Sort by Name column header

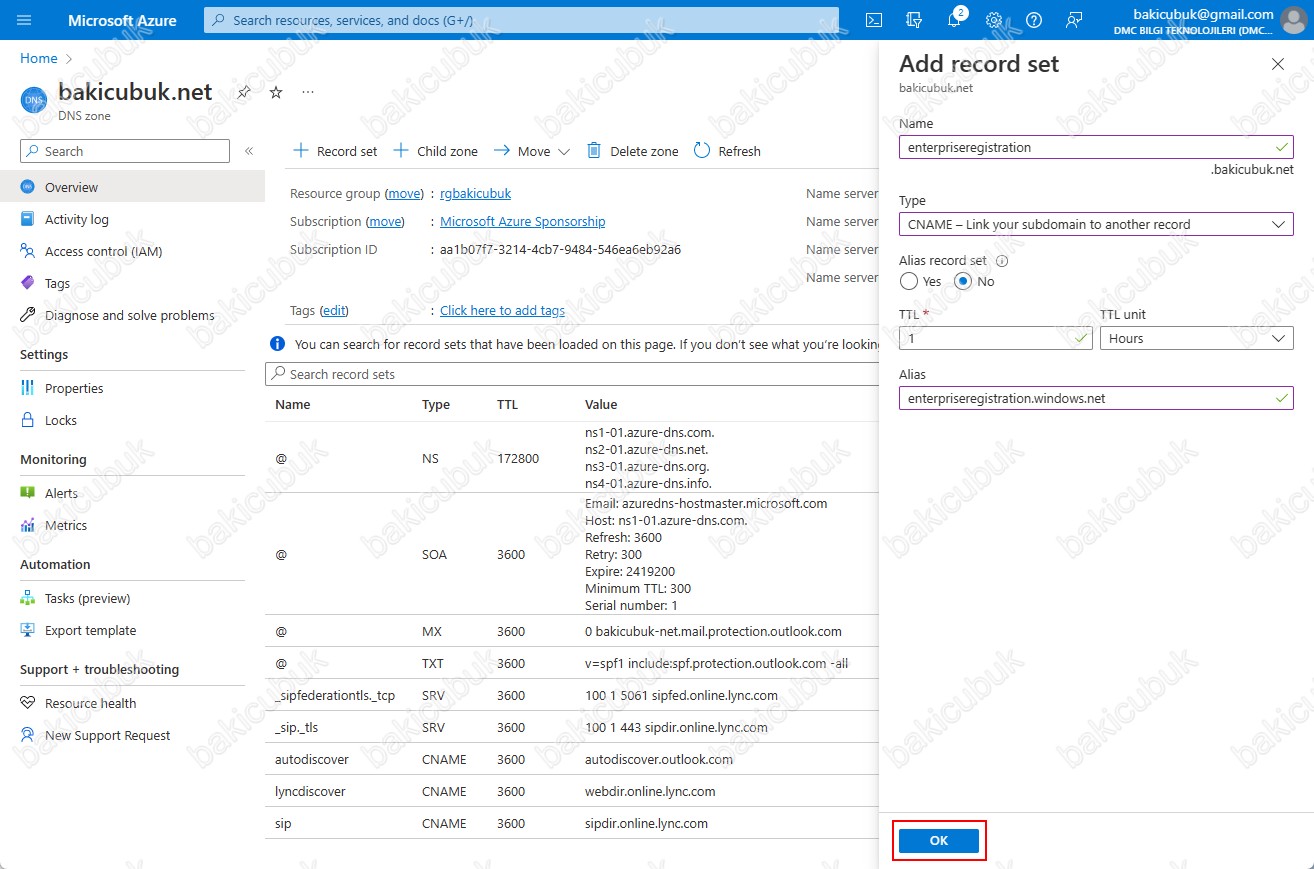293,405
